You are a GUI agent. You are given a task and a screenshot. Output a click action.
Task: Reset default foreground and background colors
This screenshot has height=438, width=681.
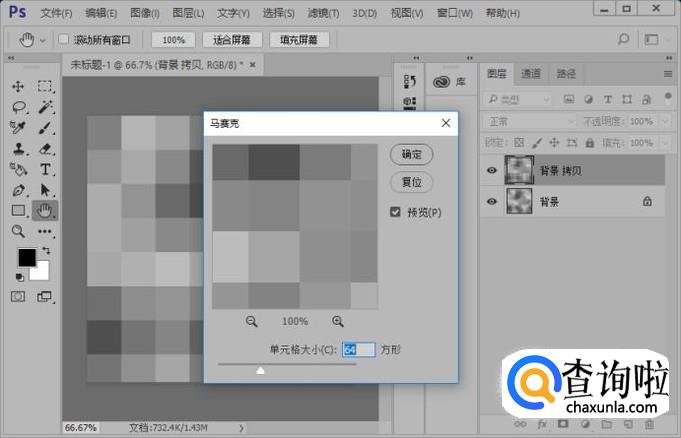tap(20, 277)
